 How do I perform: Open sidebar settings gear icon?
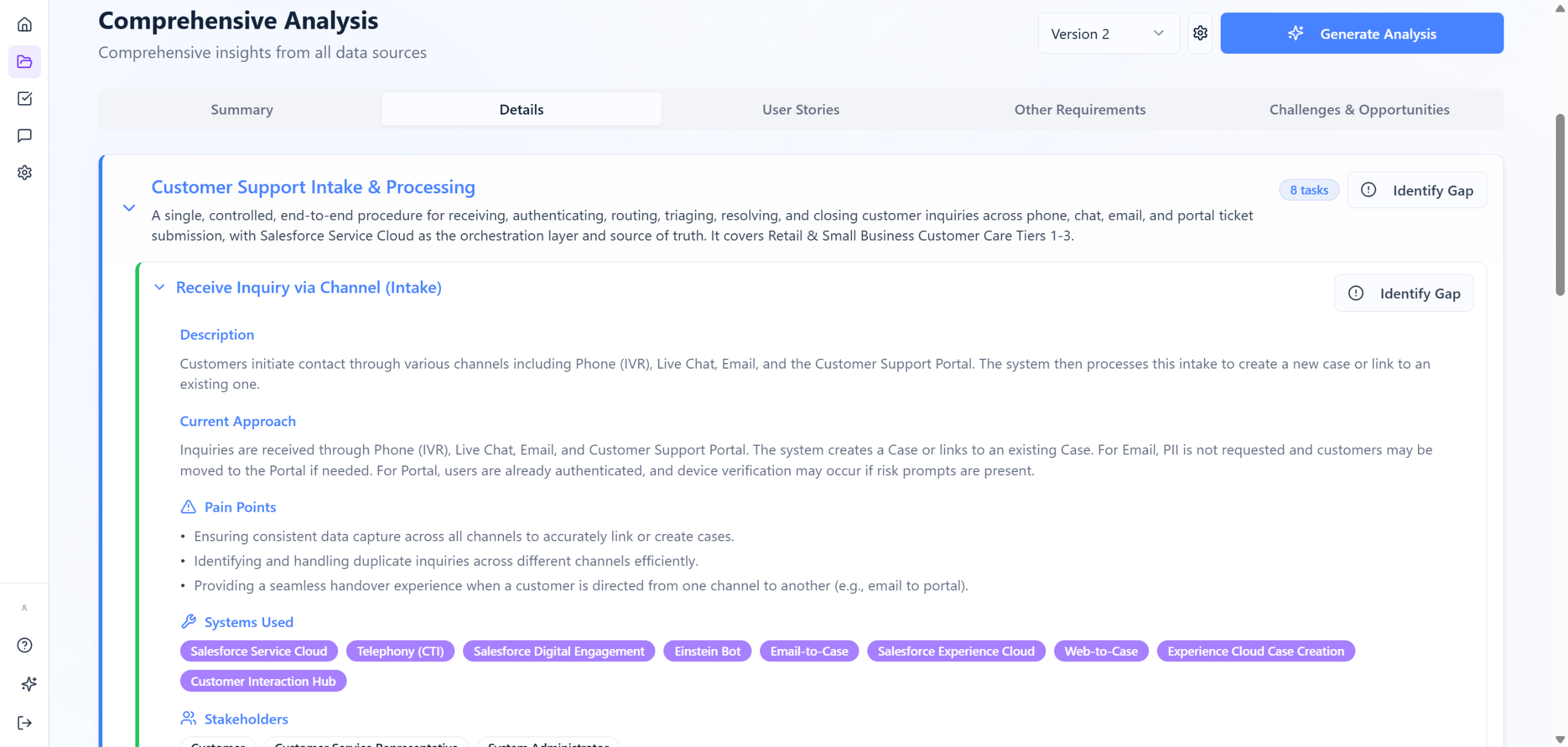(x=24, y=173)
